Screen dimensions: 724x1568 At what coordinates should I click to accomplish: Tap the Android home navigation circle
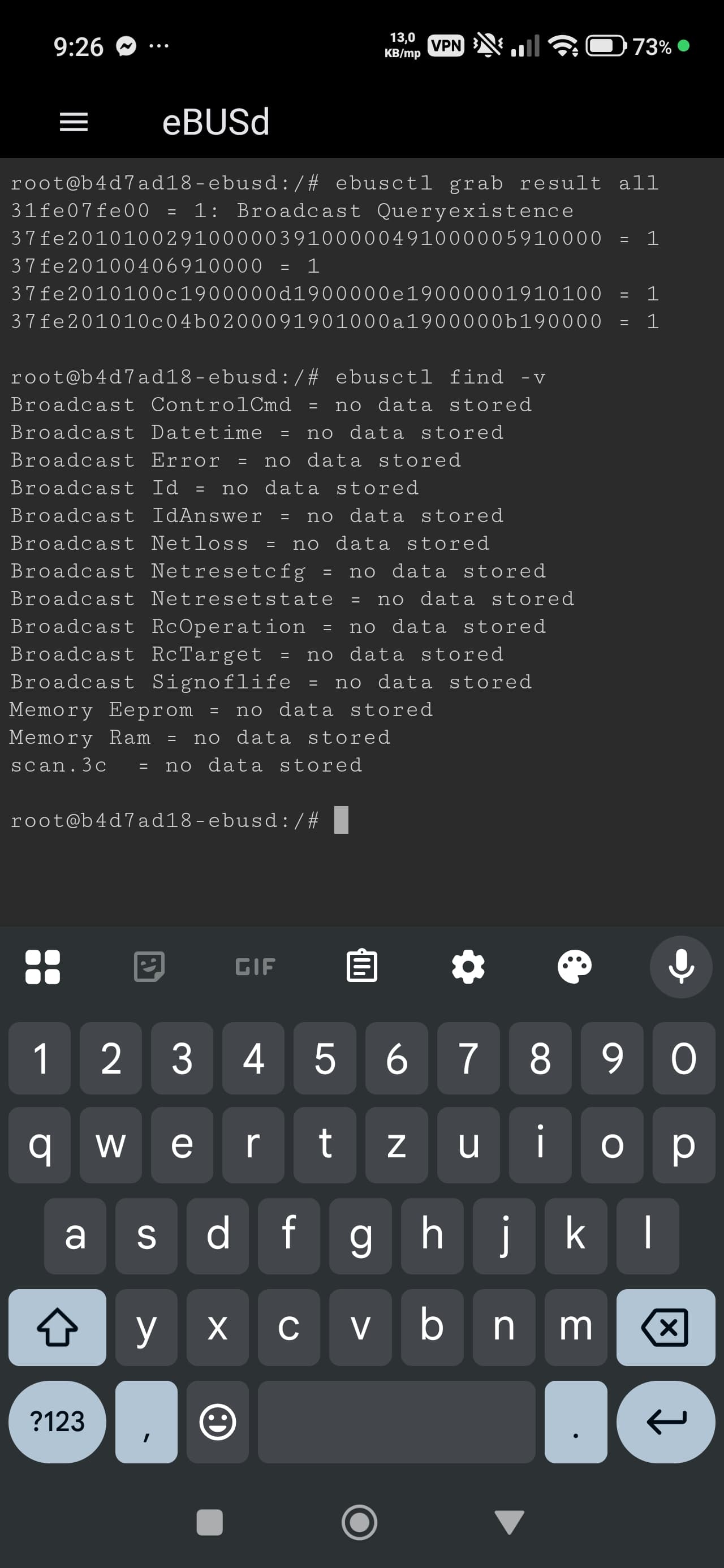359,1522
